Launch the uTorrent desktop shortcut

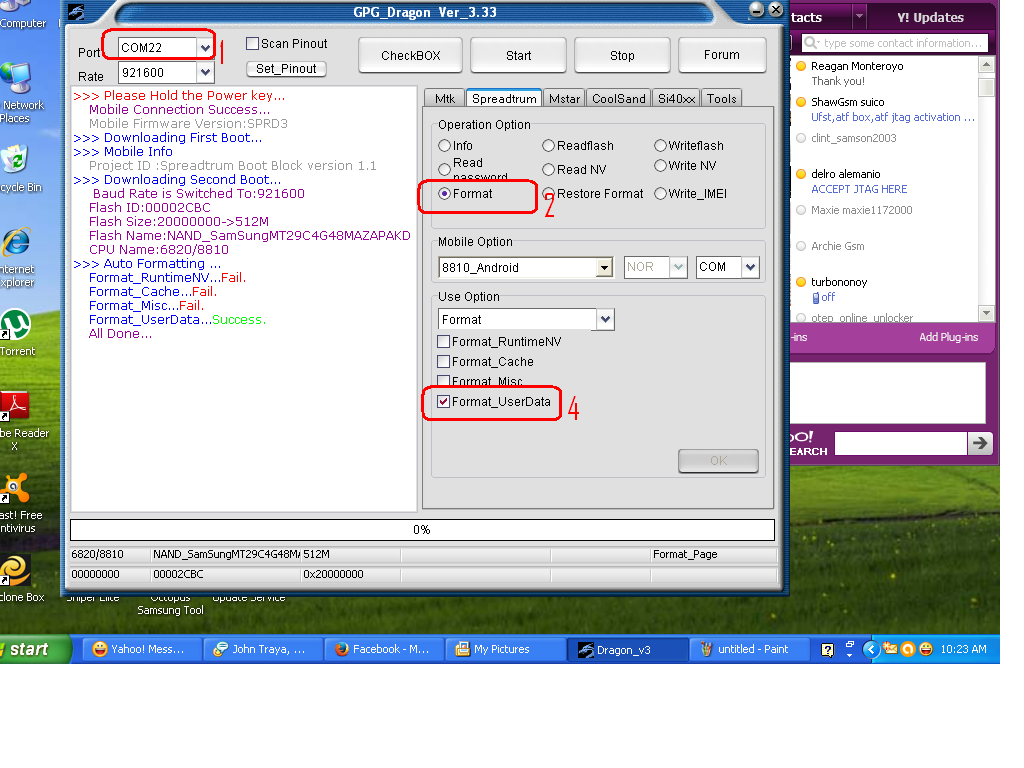(x=17, y=333)
